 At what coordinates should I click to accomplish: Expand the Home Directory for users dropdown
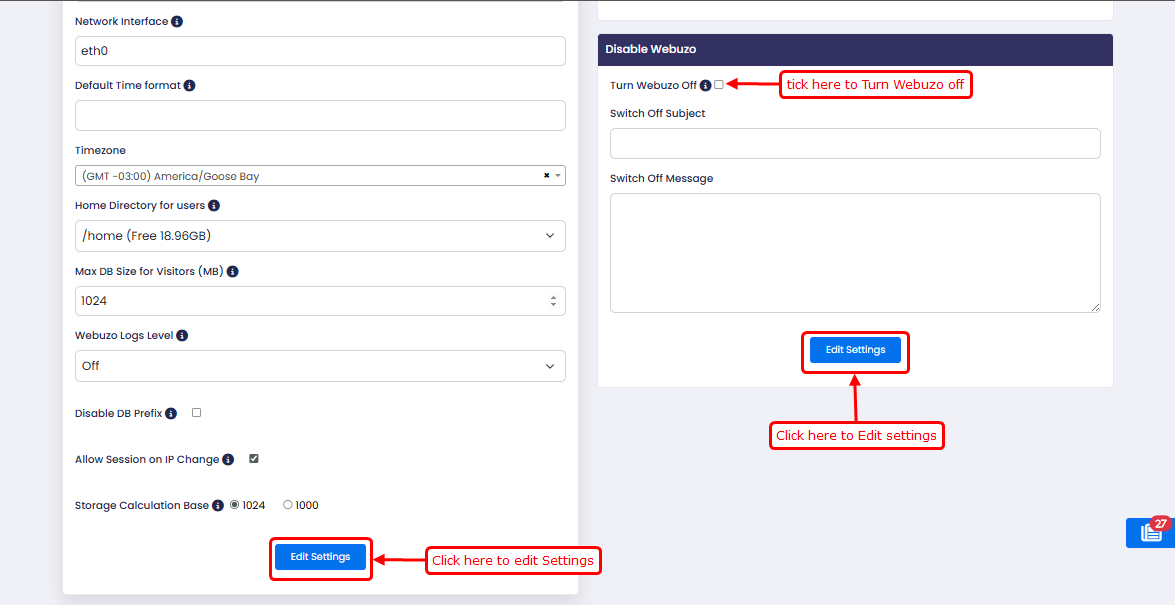tap(320, 236)
